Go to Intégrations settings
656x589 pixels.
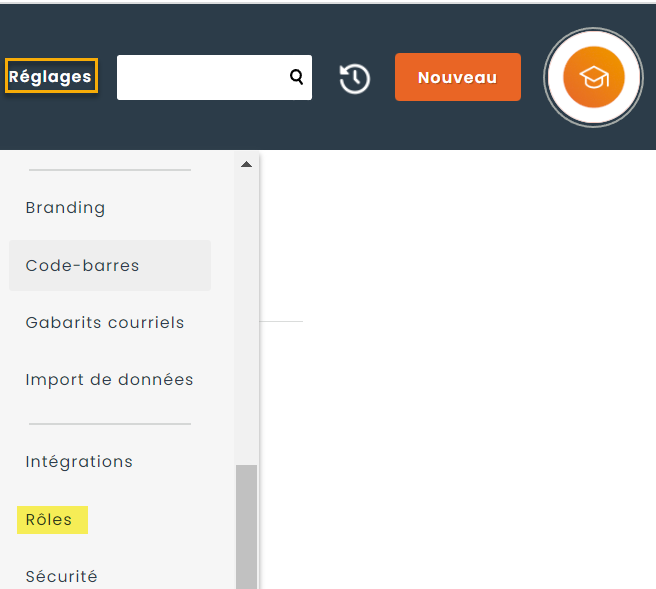click(x=79, y=462)
